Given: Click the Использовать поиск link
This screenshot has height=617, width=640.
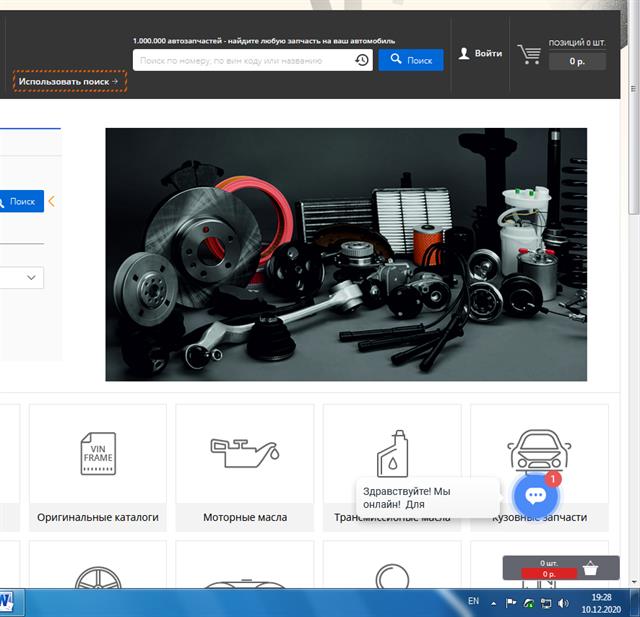Looking at the screenshot, I should point(70,81).
